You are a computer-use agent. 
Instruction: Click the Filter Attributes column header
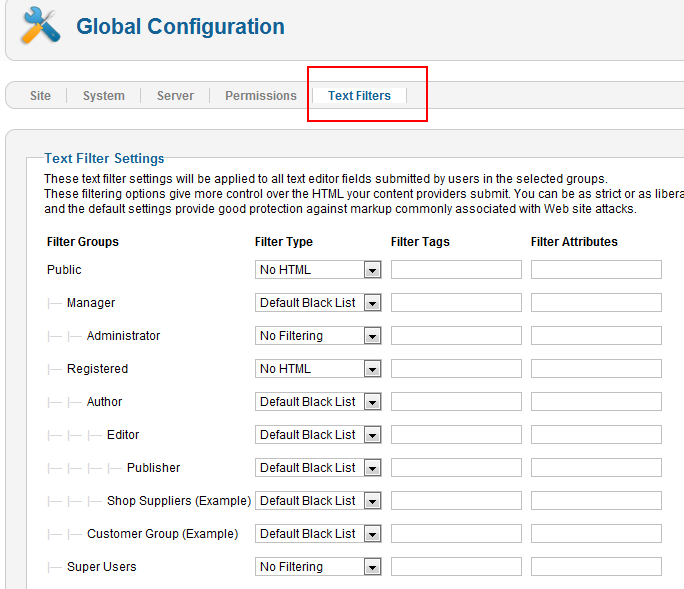pyautogui.click(x=574, y=242)
